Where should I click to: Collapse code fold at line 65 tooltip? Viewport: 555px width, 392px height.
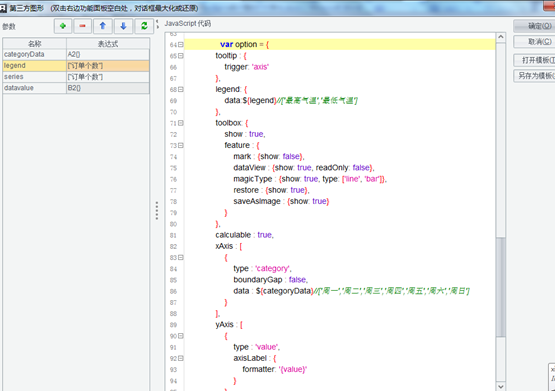click(x=181, y=56)
